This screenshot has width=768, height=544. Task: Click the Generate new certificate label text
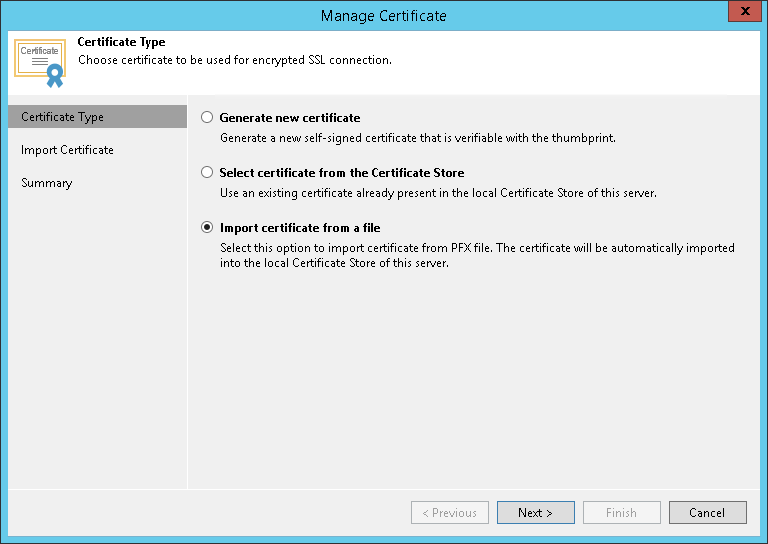pyautogui.click(x=290, y=117)
